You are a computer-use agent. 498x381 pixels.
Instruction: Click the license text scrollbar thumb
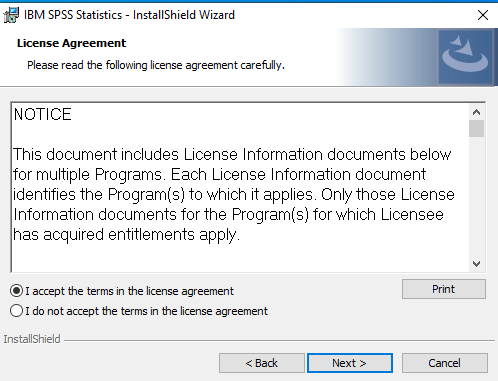coord(476,129)
